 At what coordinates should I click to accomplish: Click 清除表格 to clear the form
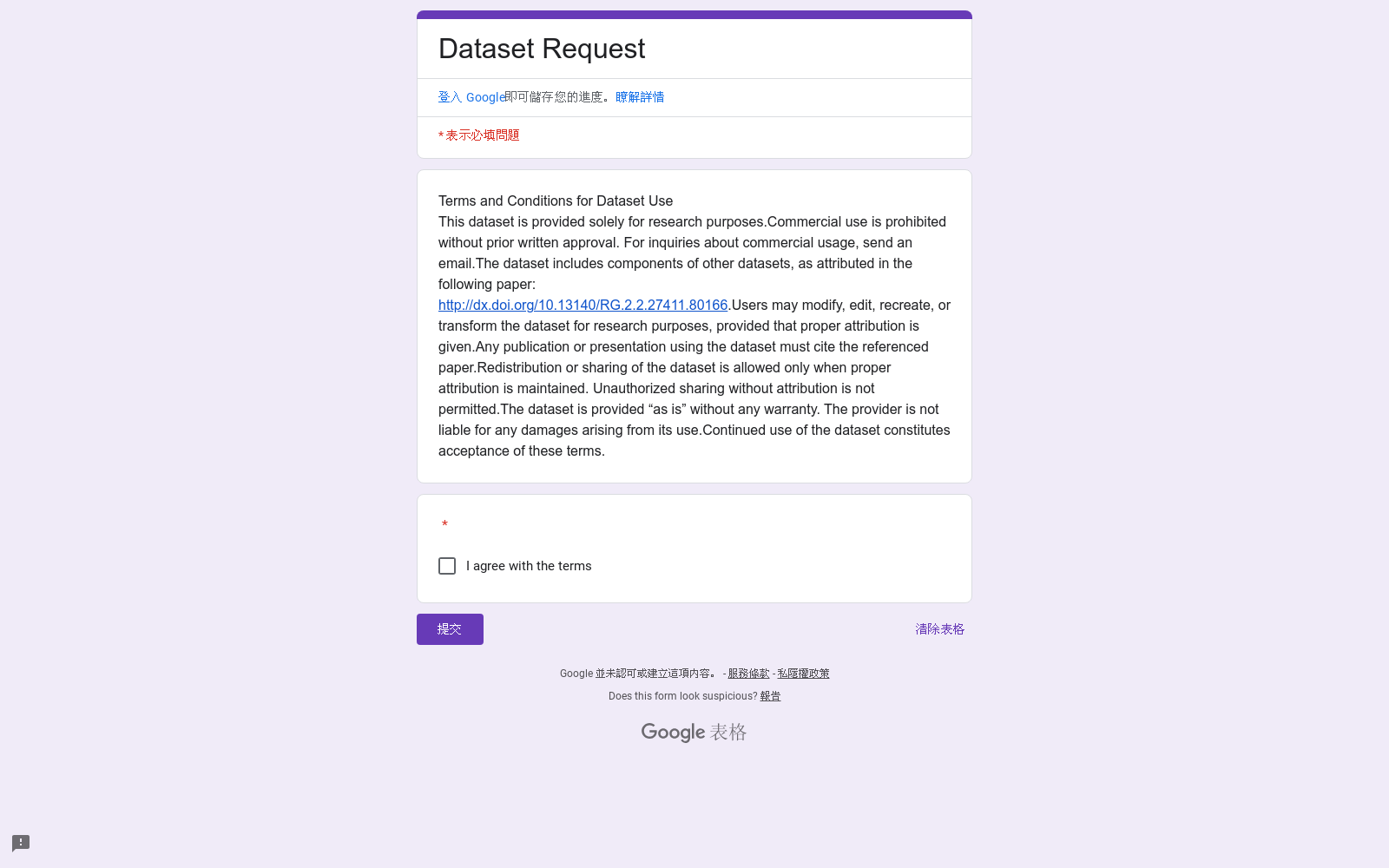point(939,629)
